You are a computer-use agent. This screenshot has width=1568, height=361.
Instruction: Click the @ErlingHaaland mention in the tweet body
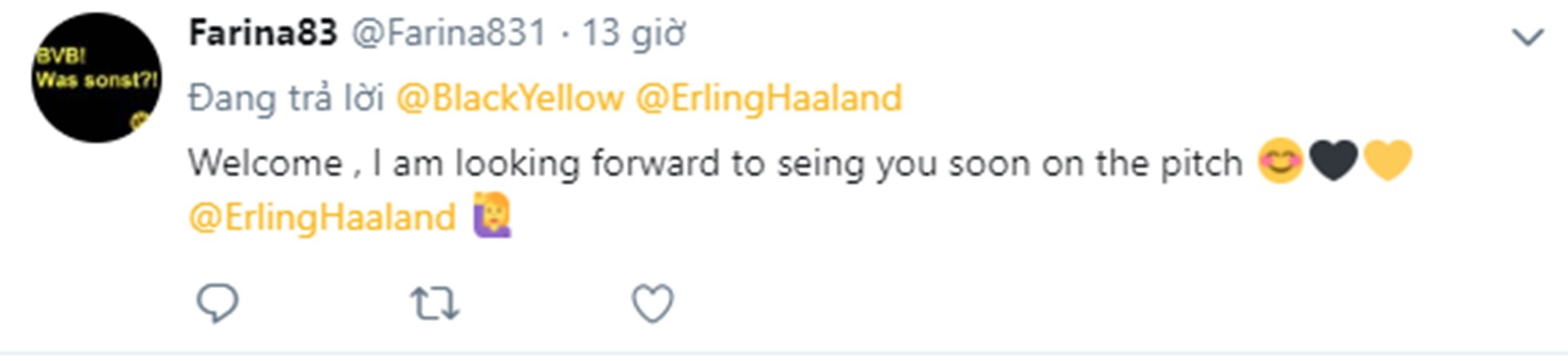point(322,217)
